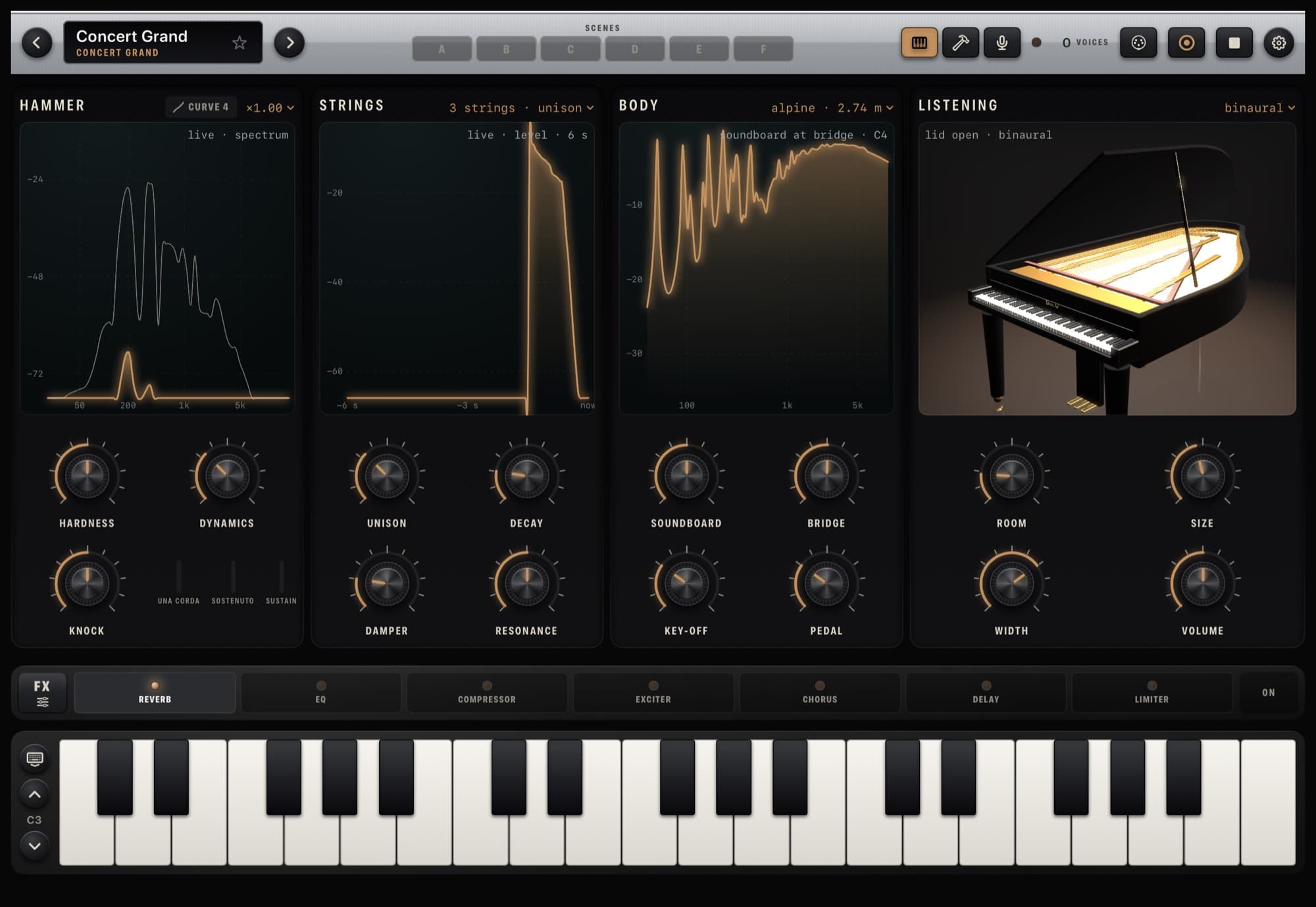Screen dimensions: 1316x907
Task: Select scene A
Action: click(x=442, y=49)
